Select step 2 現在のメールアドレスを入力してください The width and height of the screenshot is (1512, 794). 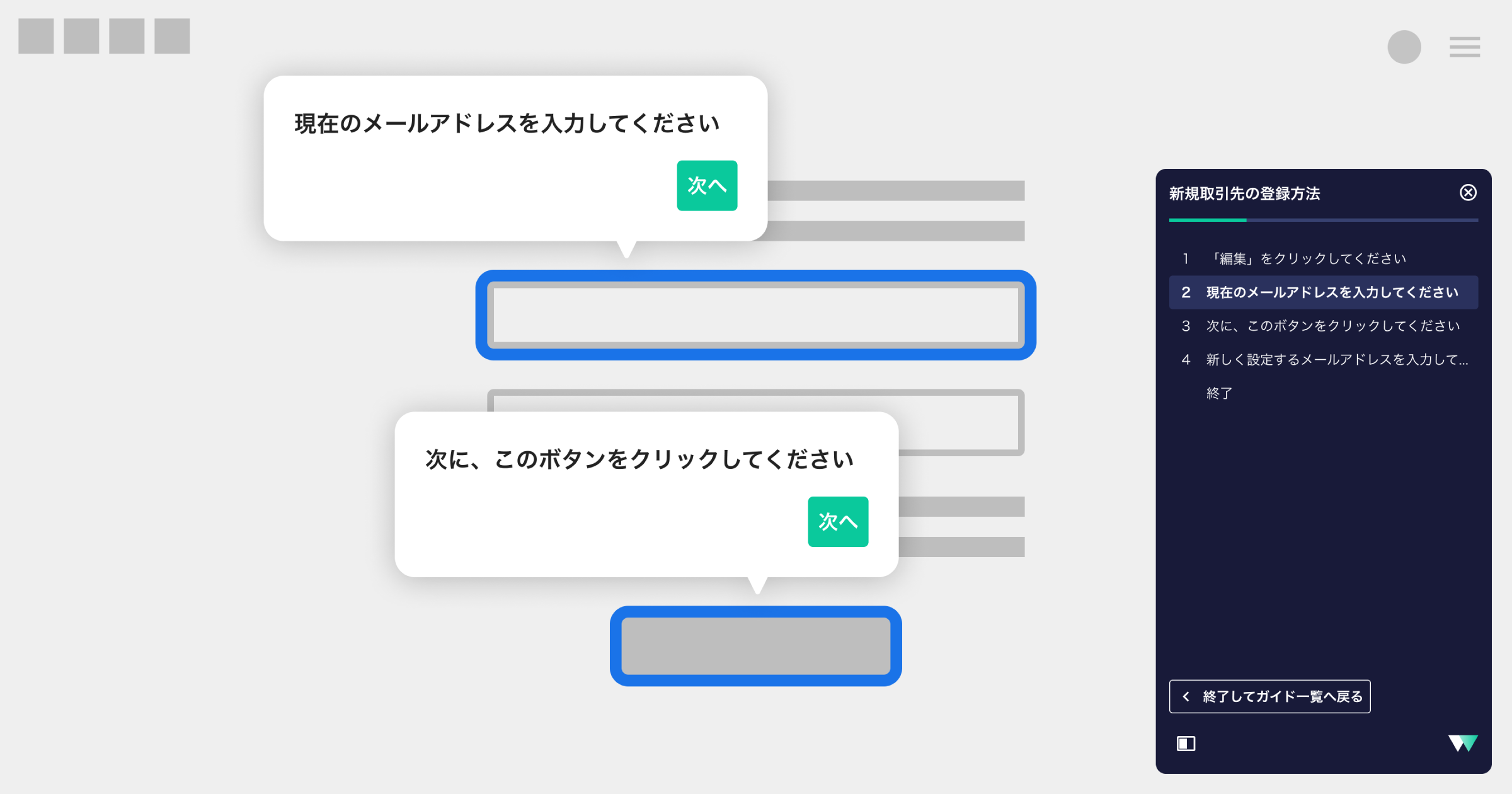coord(1323,292)
